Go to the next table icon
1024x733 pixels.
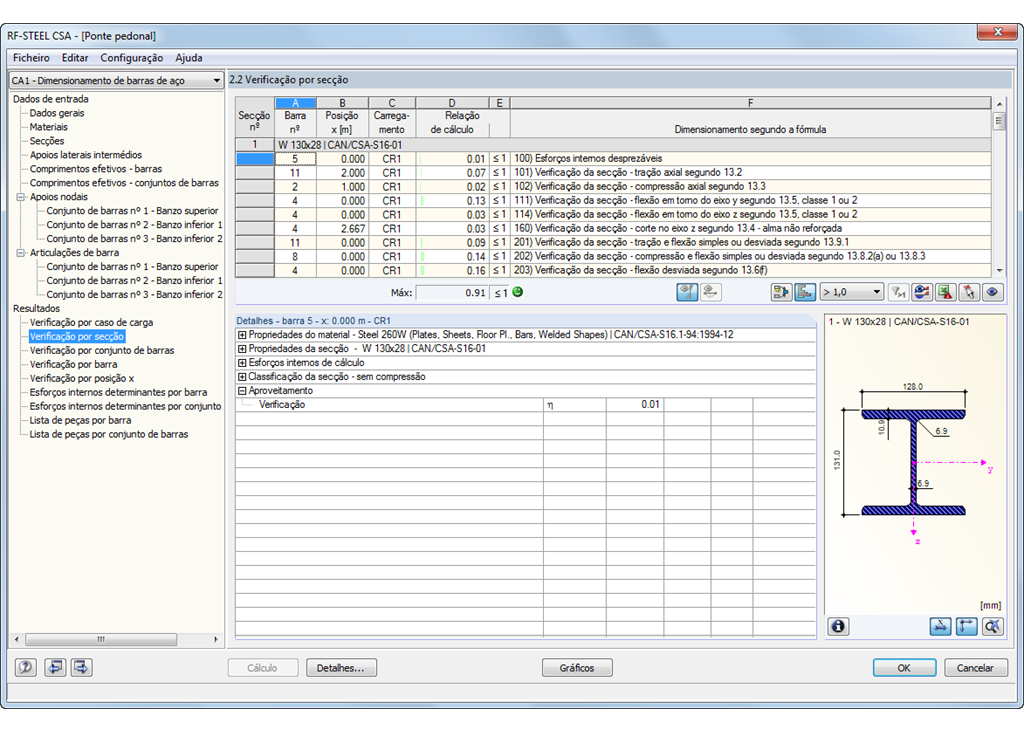82,668
